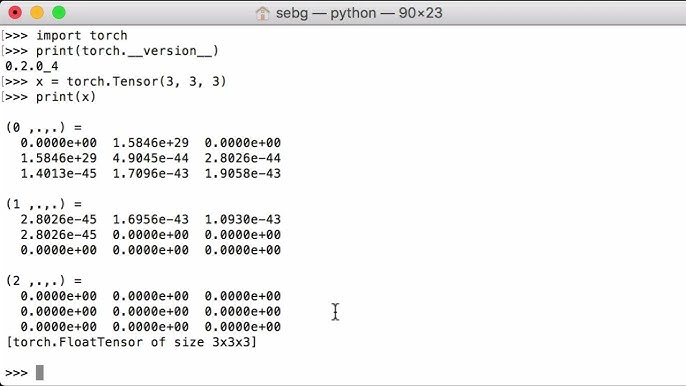Click '[torch.FloatTensor of size 3x3x3]' text
The height and width of the screenshot is (386, 686).
pyautogui.click(x=131, y=342)
